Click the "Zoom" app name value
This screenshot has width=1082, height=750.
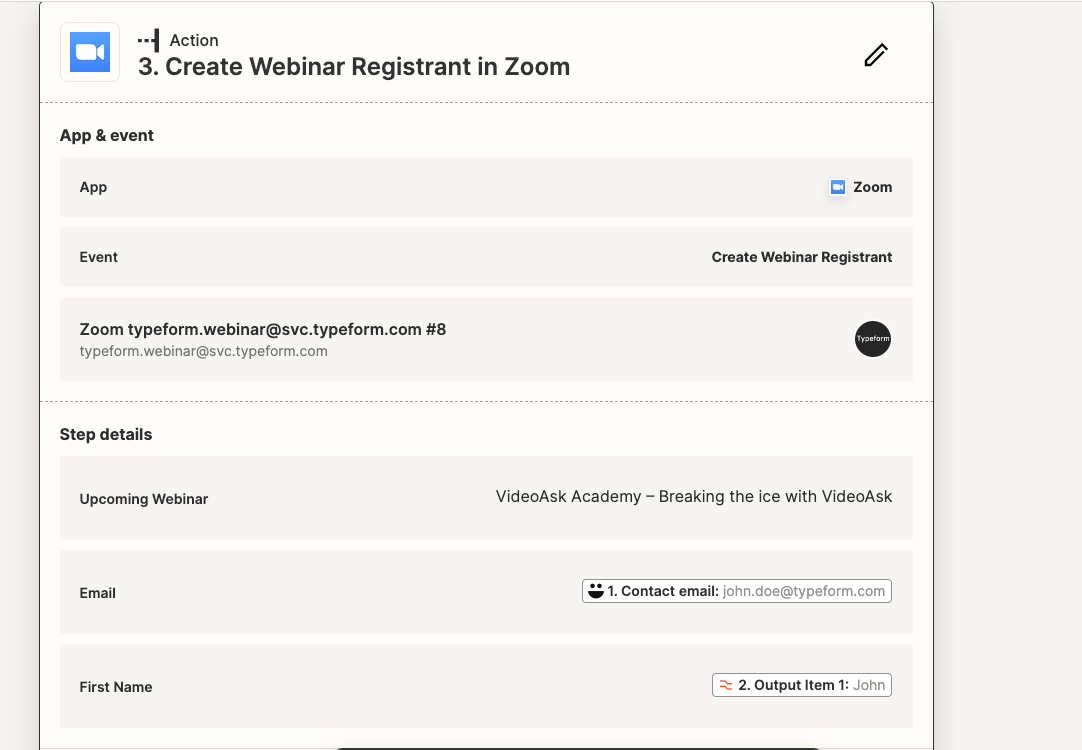tap(872, 187)
